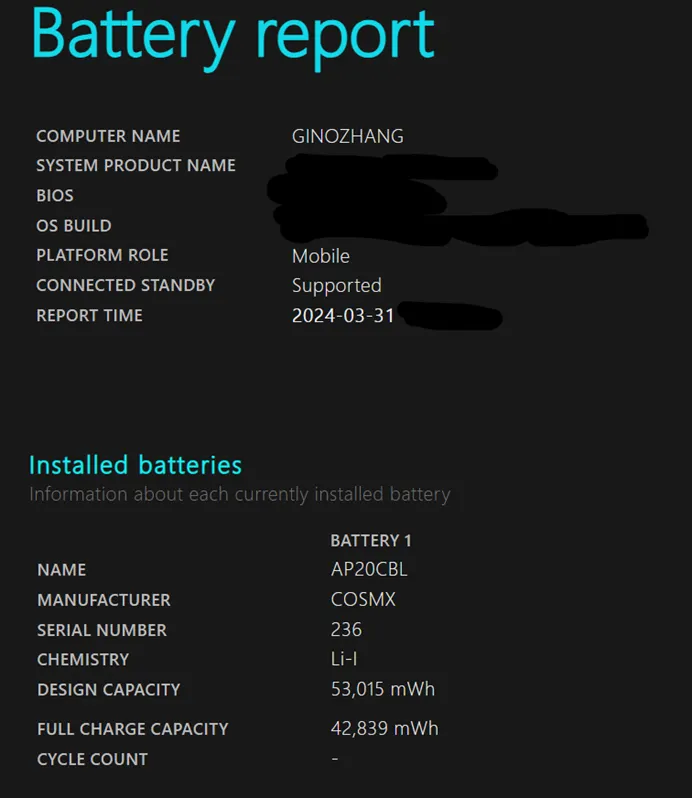Click the Battery report title heading

tap(232, 34)
